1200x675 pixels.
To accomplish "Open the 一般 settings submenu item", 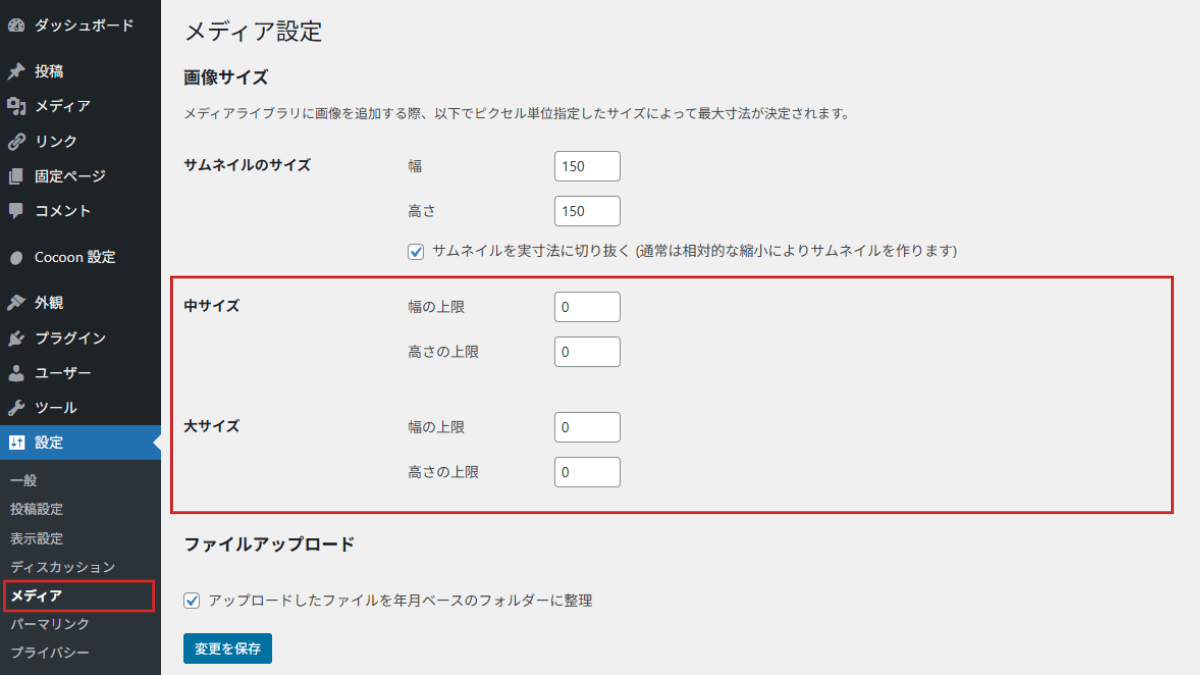I will click(24, 481).
